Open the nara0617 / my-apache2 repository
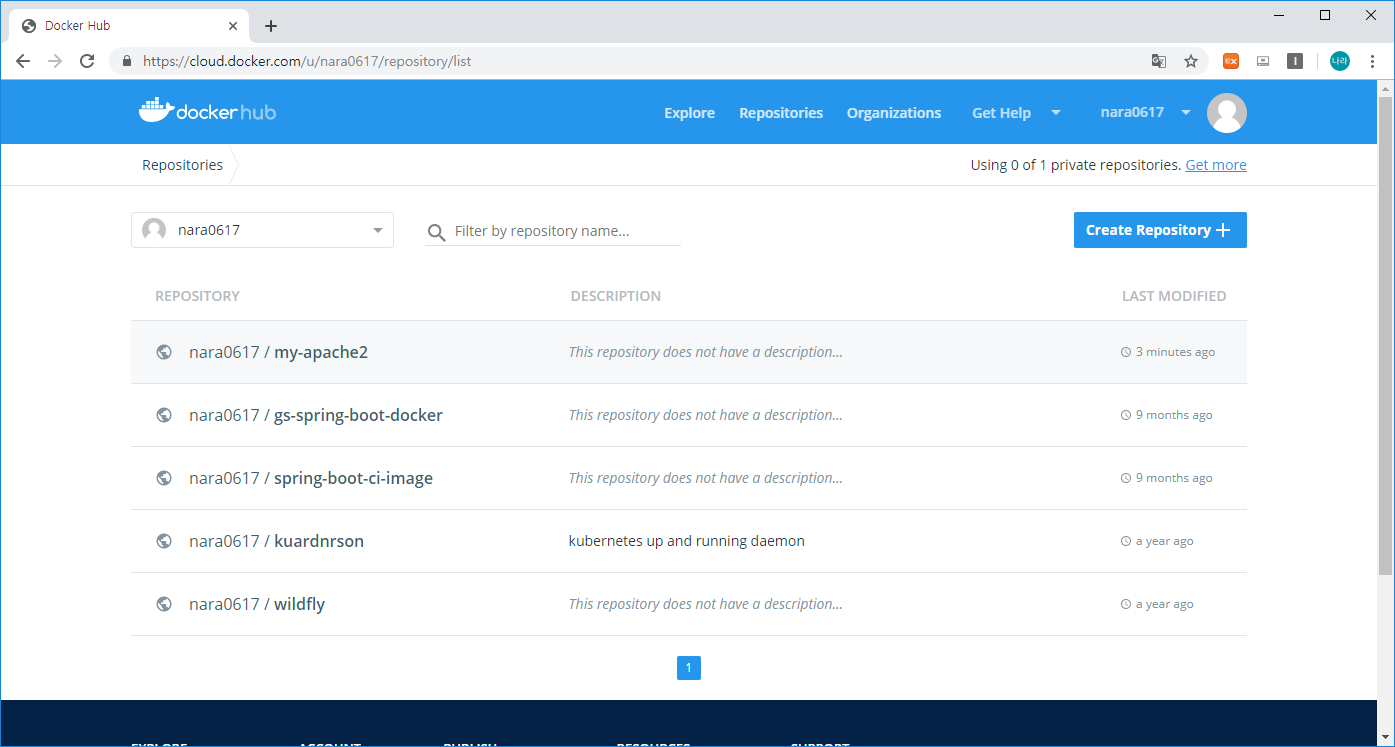Image resolution: width=1395 pixels, height=747 pixels. point(278,352)
